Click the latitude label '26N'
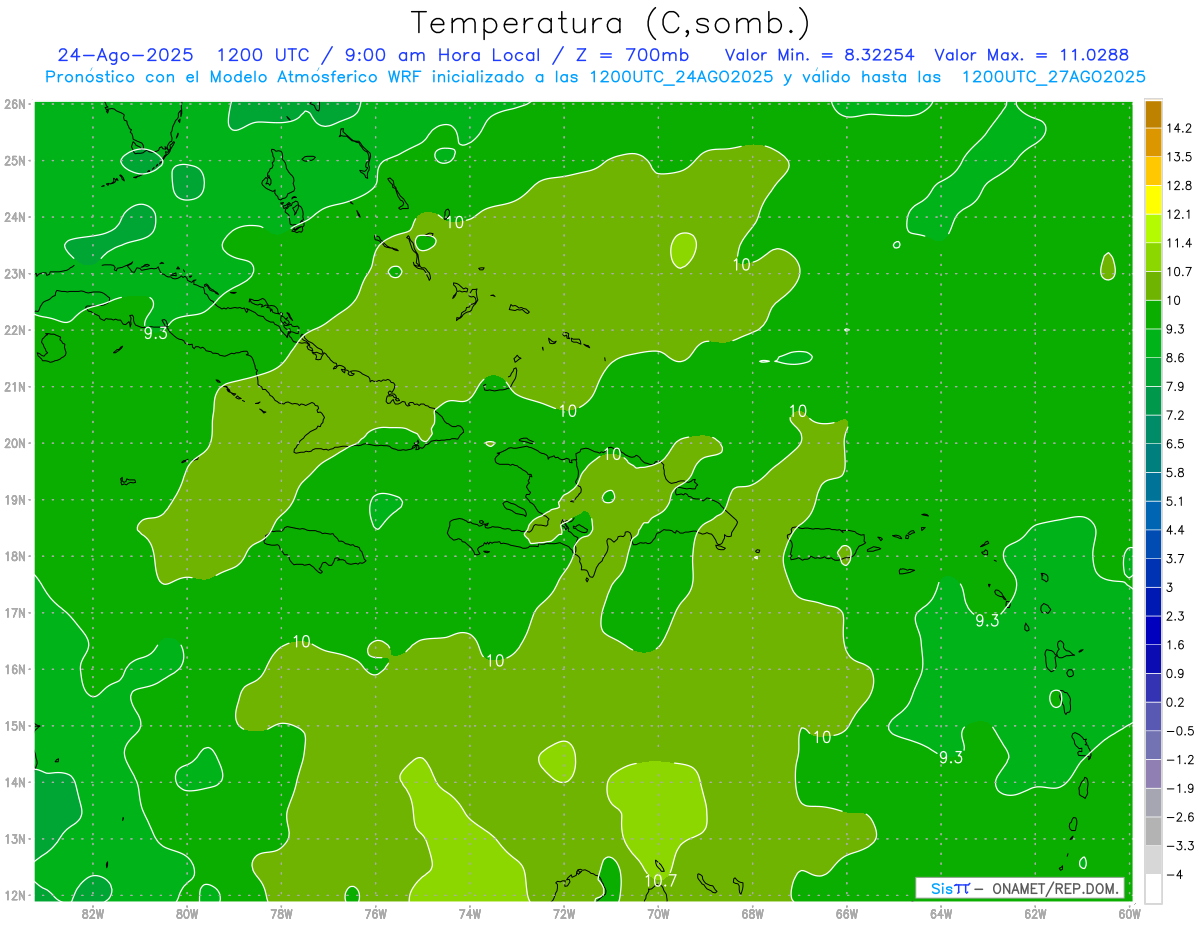1200x927 pixels. tap(15, 104)
